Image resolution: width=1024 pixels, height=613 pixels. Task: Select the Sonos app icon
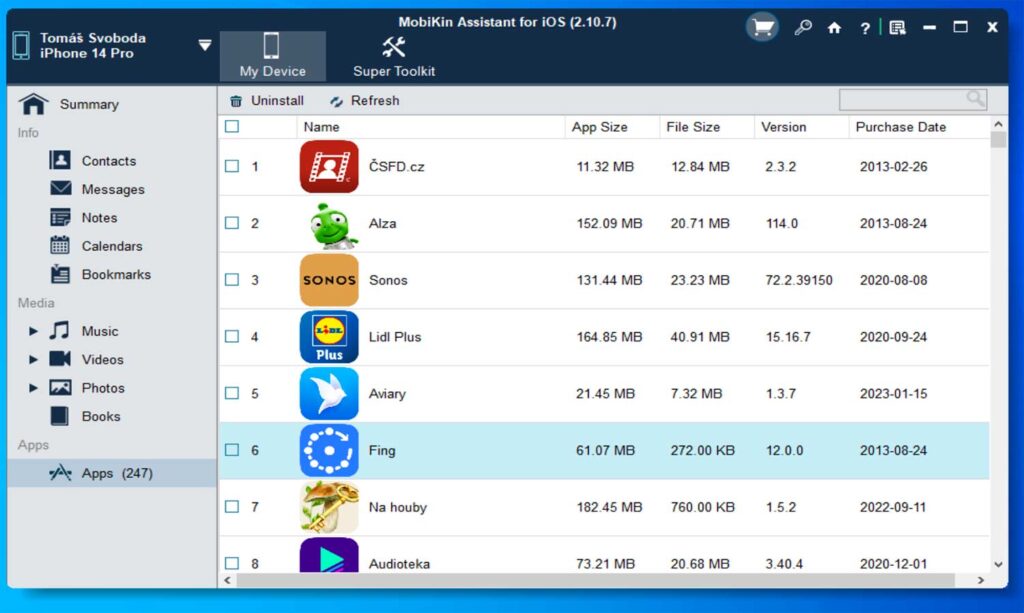pos(329,280)
